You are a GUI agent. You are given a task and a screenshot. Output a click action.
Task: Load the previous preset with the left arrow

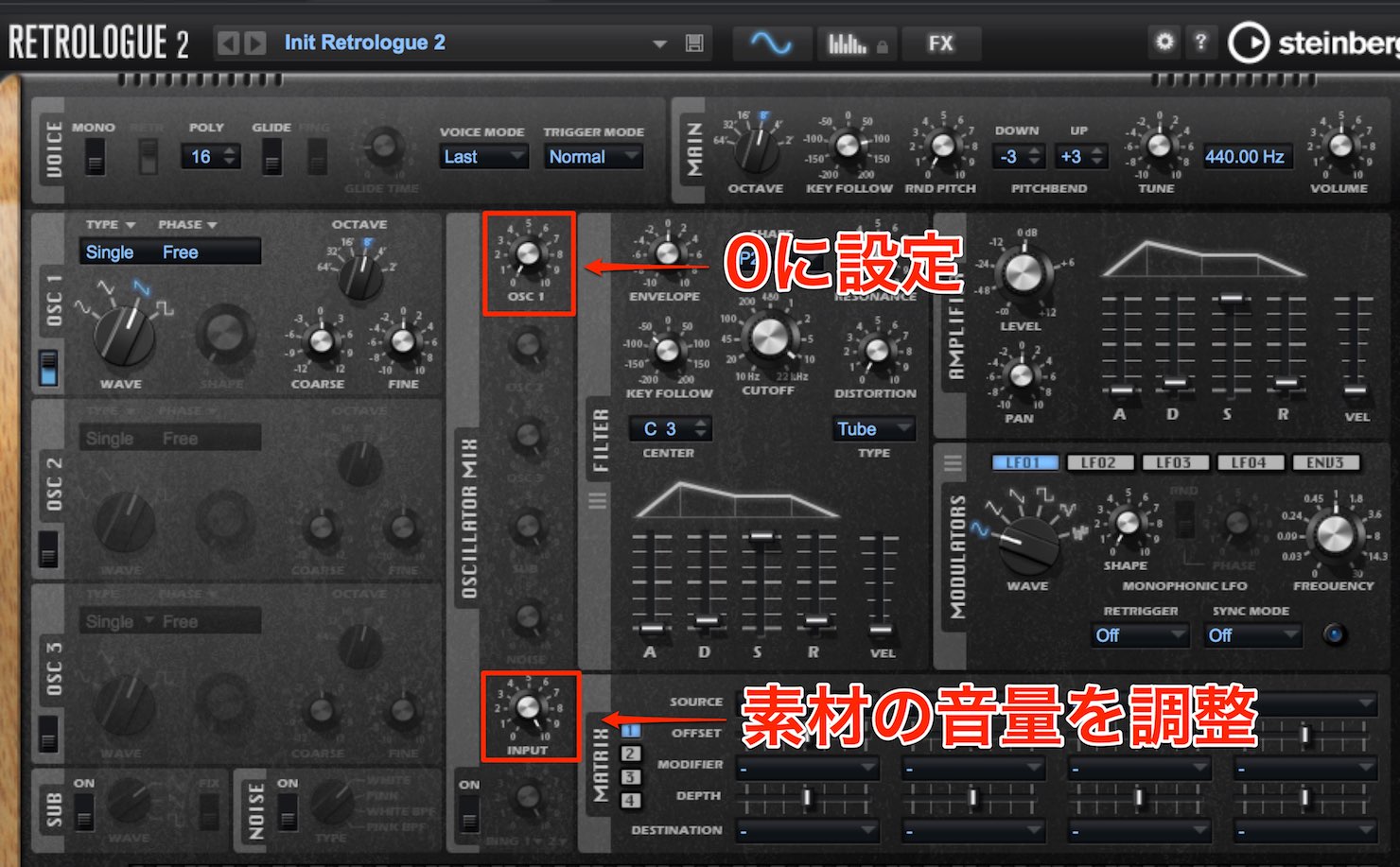tap(228, 43)
